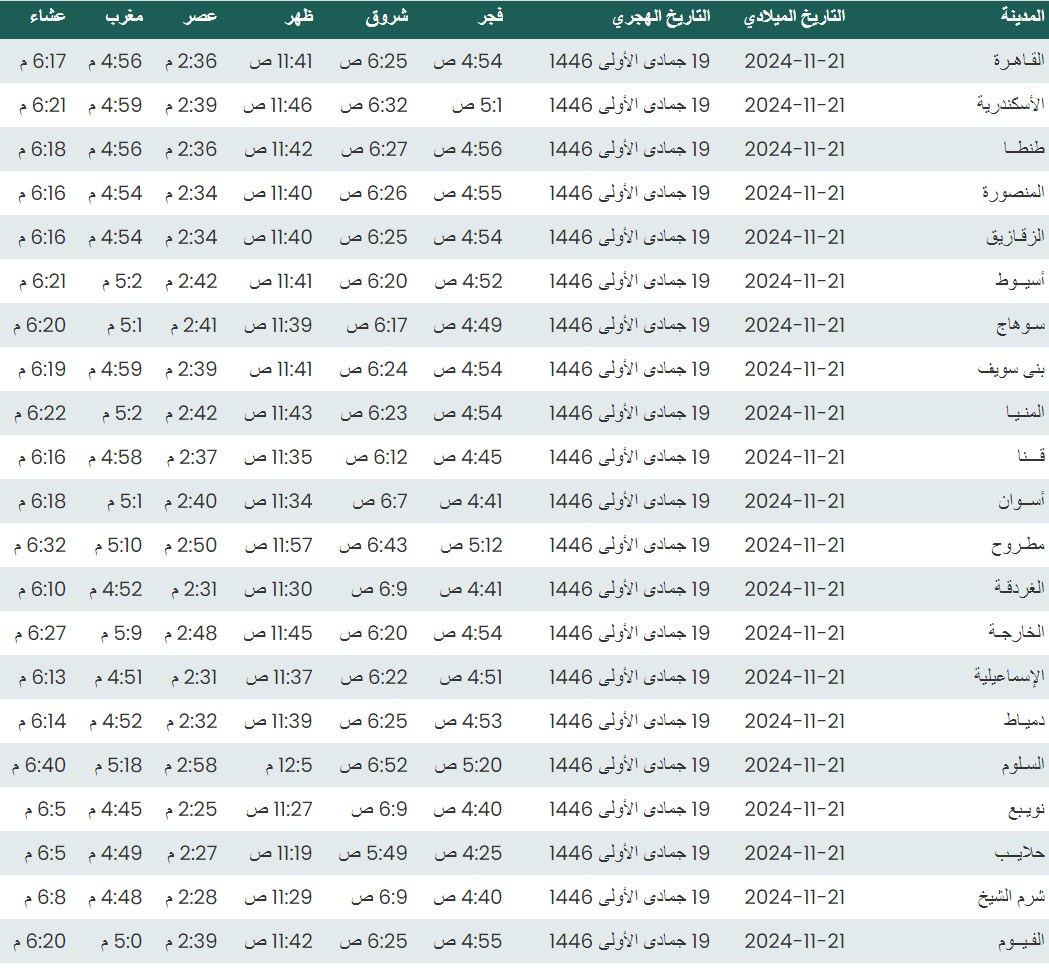Image resolution: width=1049 pixels, height=970 pixels.
Task: Select the Hijri date in طنطا row
Action: [629, 149]
